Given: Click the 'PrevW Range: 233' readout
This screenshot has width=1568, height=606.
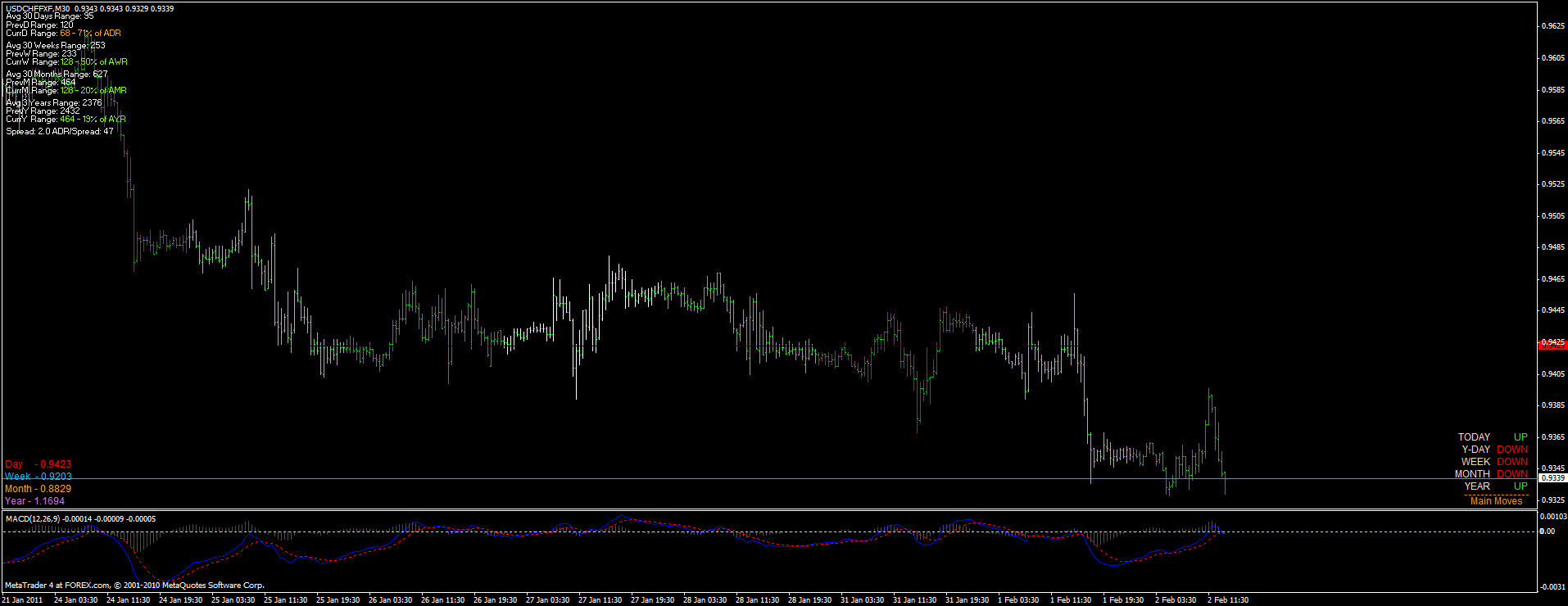Looking at the screenshot, I should [x=41, y=54].
